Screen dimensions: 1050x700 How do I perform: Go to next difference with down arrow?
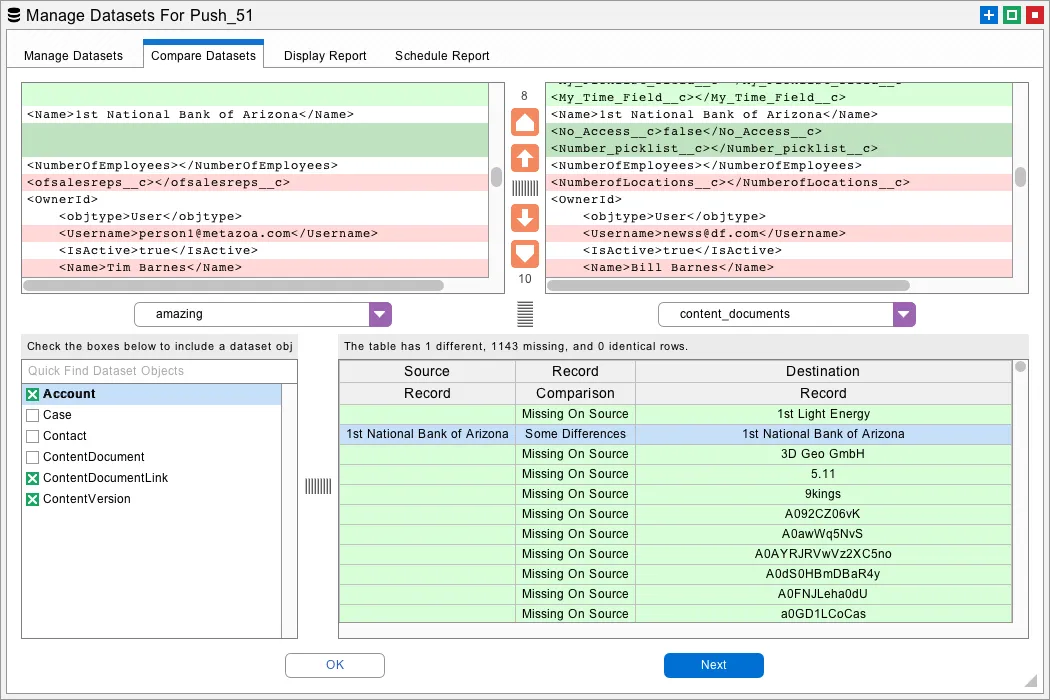[525, 218]
